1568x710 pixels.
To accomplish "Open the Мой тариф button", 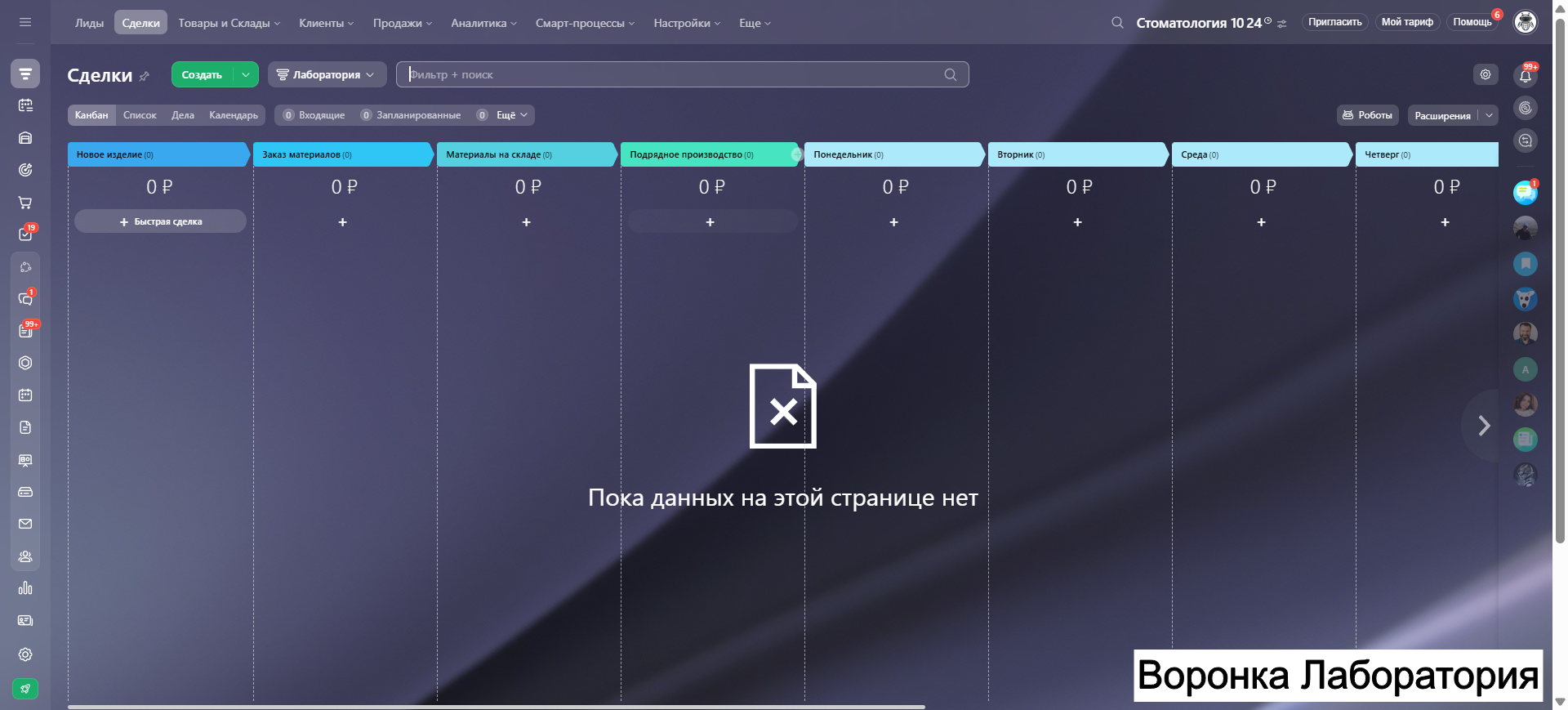I will pos(1407,22).
